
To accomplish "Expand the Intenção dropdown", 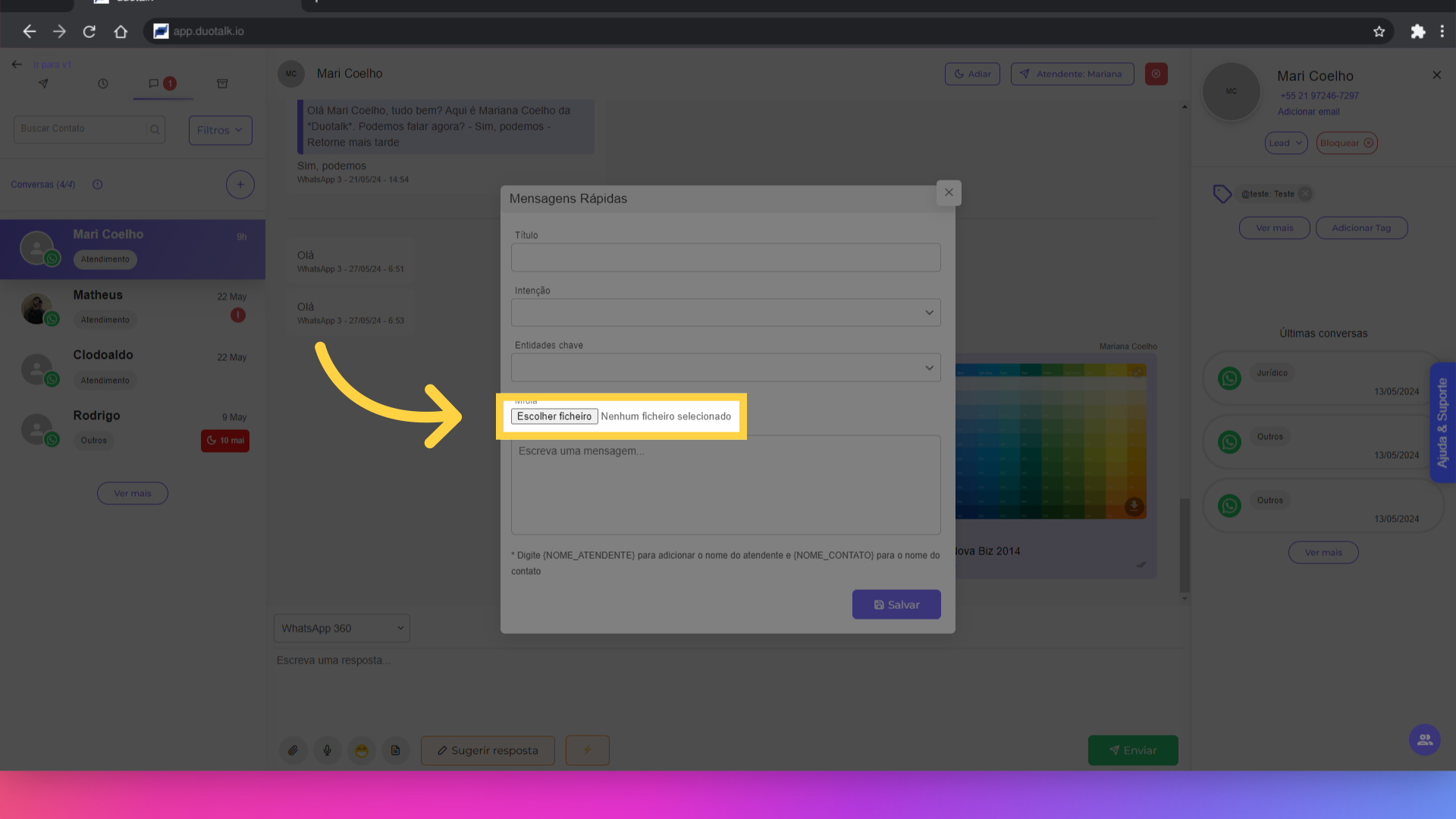I will tap(726, 312).
